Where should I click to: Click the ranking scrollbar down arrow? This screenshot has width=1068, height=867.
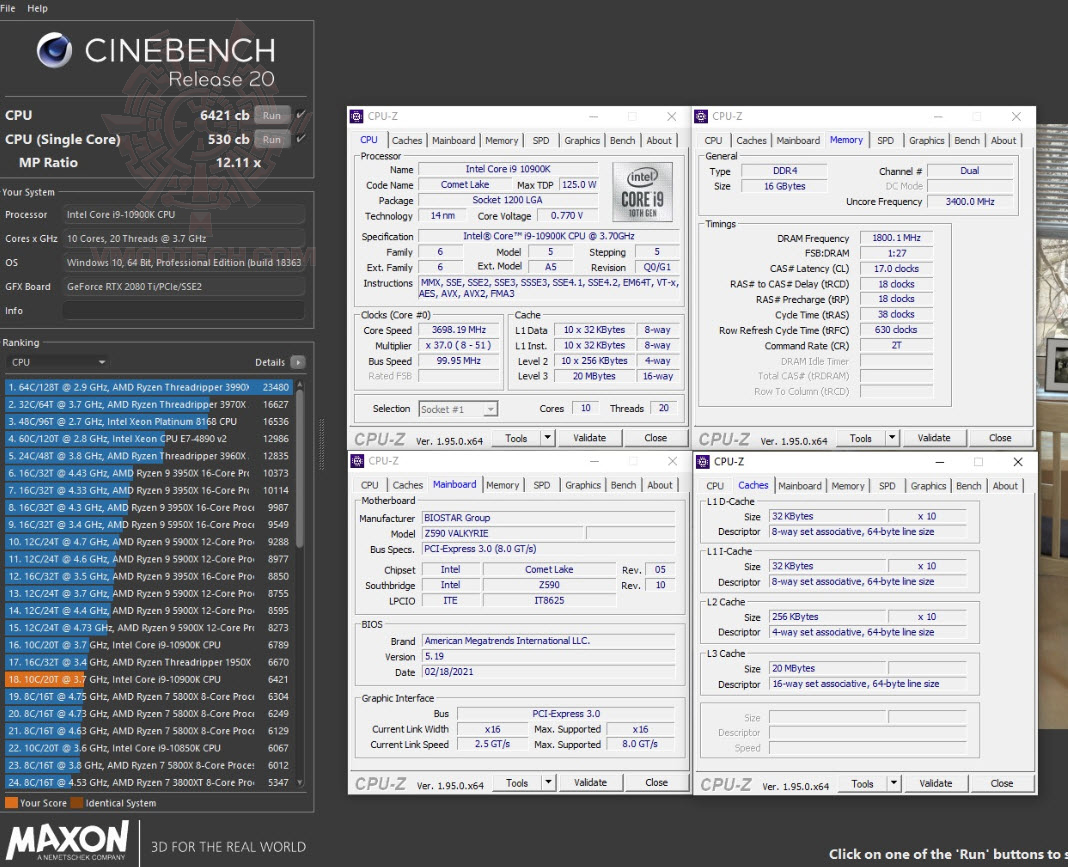pyautogui.click(x=300, y=783)
